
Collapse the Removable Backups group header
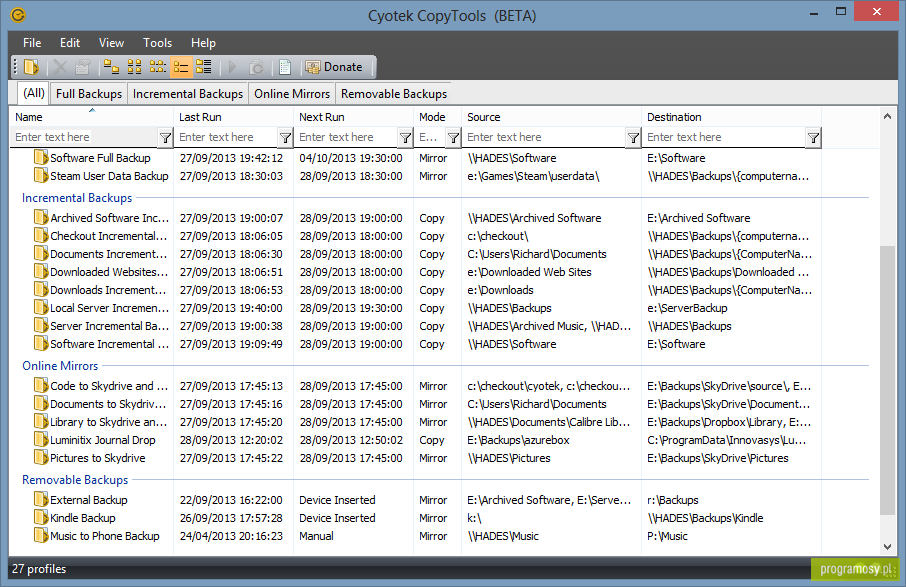(x=75, y=480)
